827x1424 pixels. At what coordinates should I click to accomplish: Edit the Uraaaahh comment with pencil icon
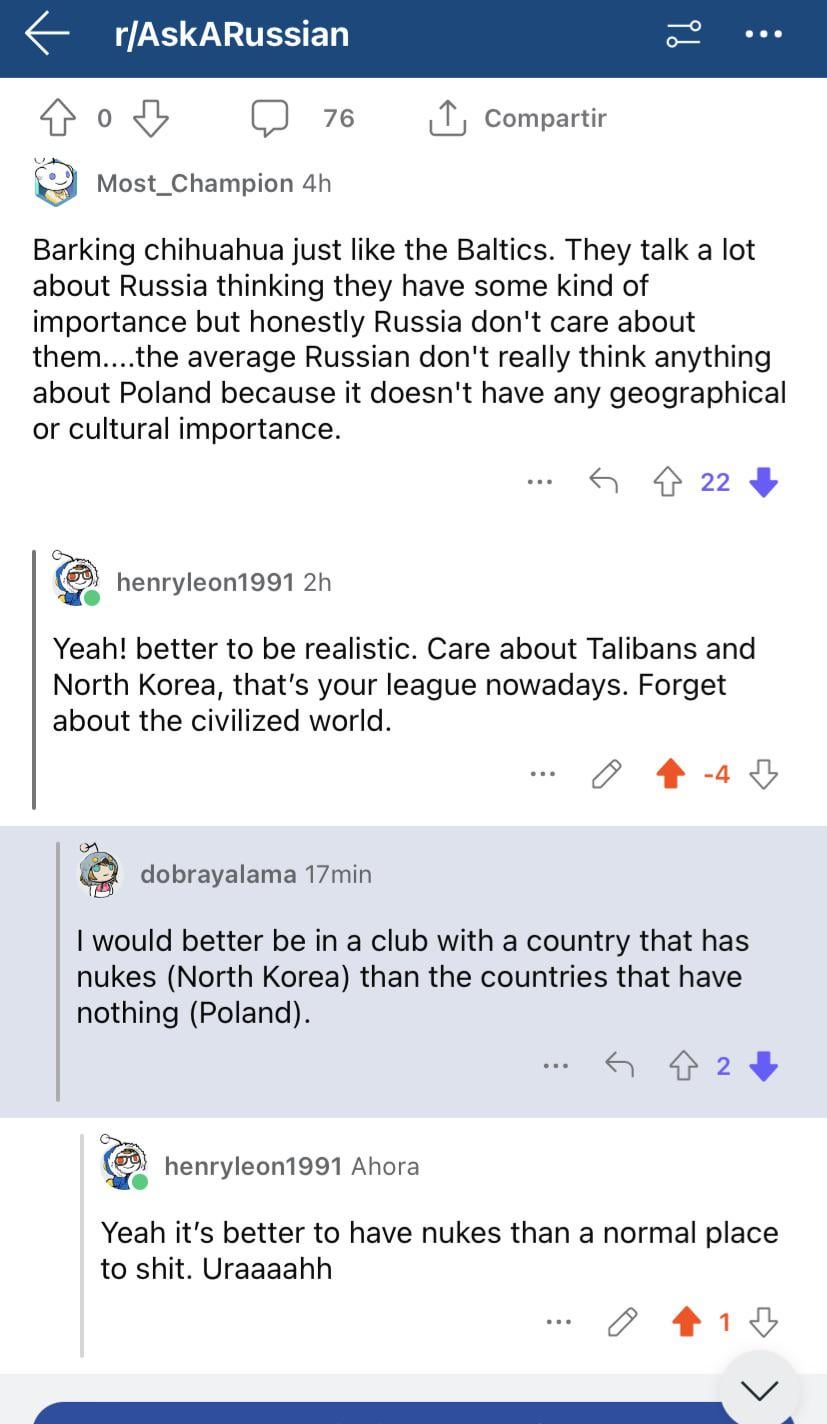tap(622, 1322)
